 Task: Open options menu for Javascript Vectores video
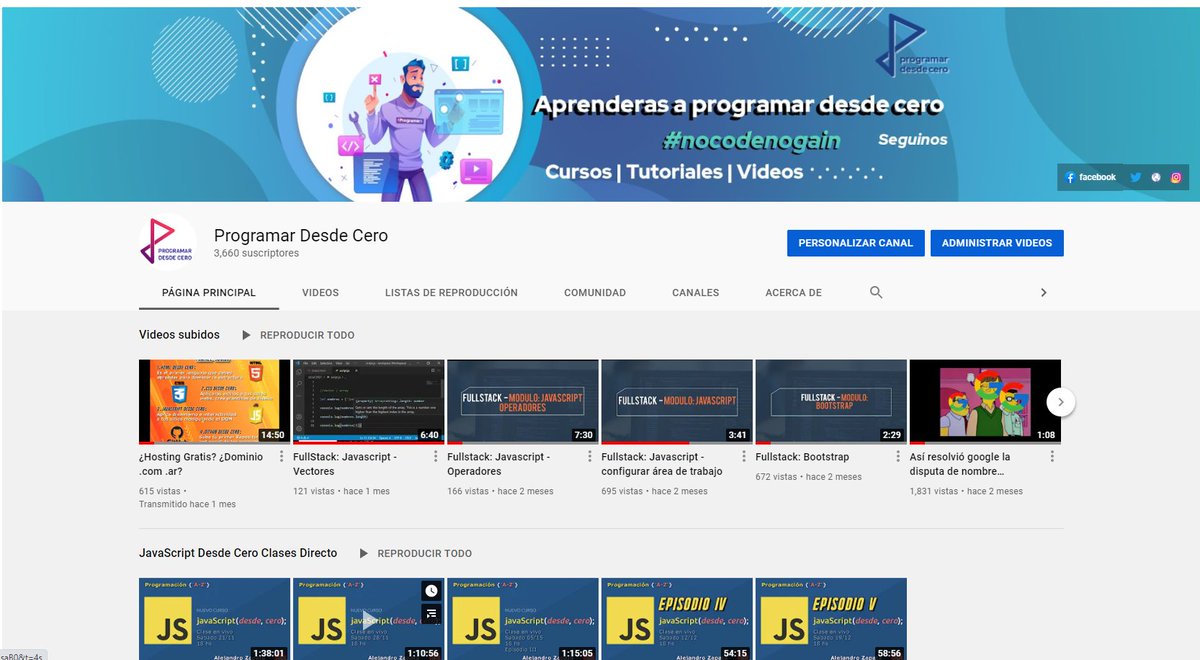[x=435, y=456]
